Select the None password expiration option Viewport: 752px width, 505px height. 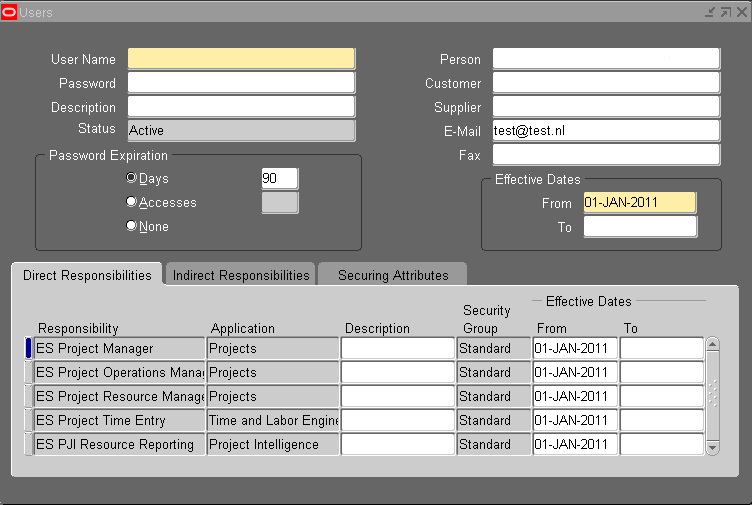131,225
